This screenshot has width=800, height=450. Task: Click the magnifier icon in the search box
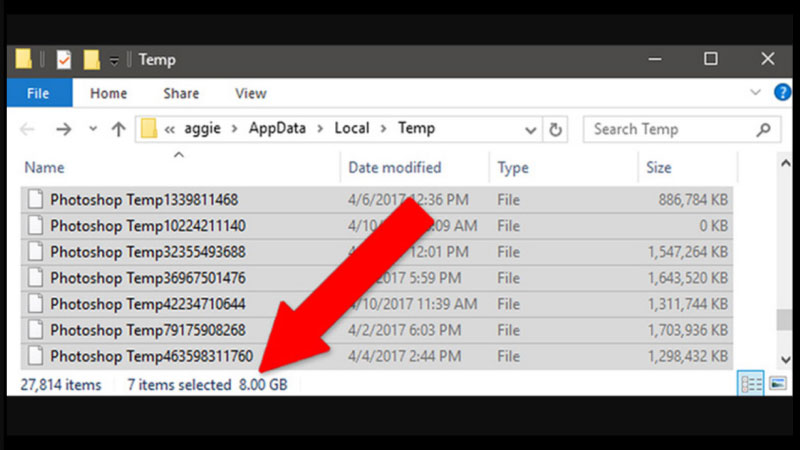(x=763, y=129)
